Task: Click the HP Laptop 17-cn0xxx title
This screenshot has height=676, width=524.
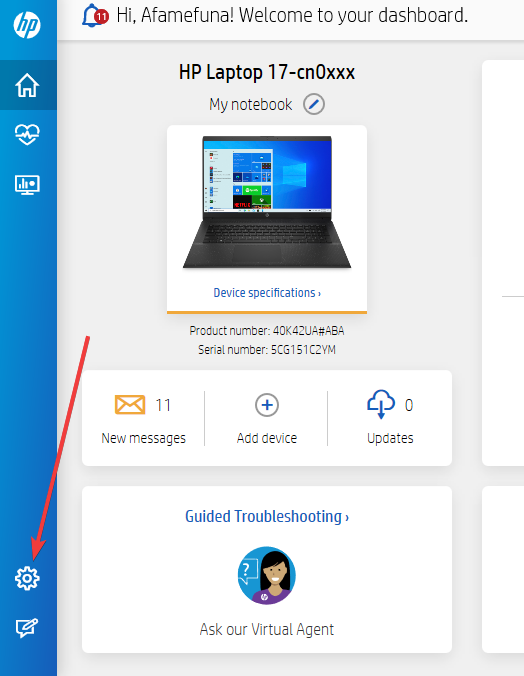Action: [267, 72]
